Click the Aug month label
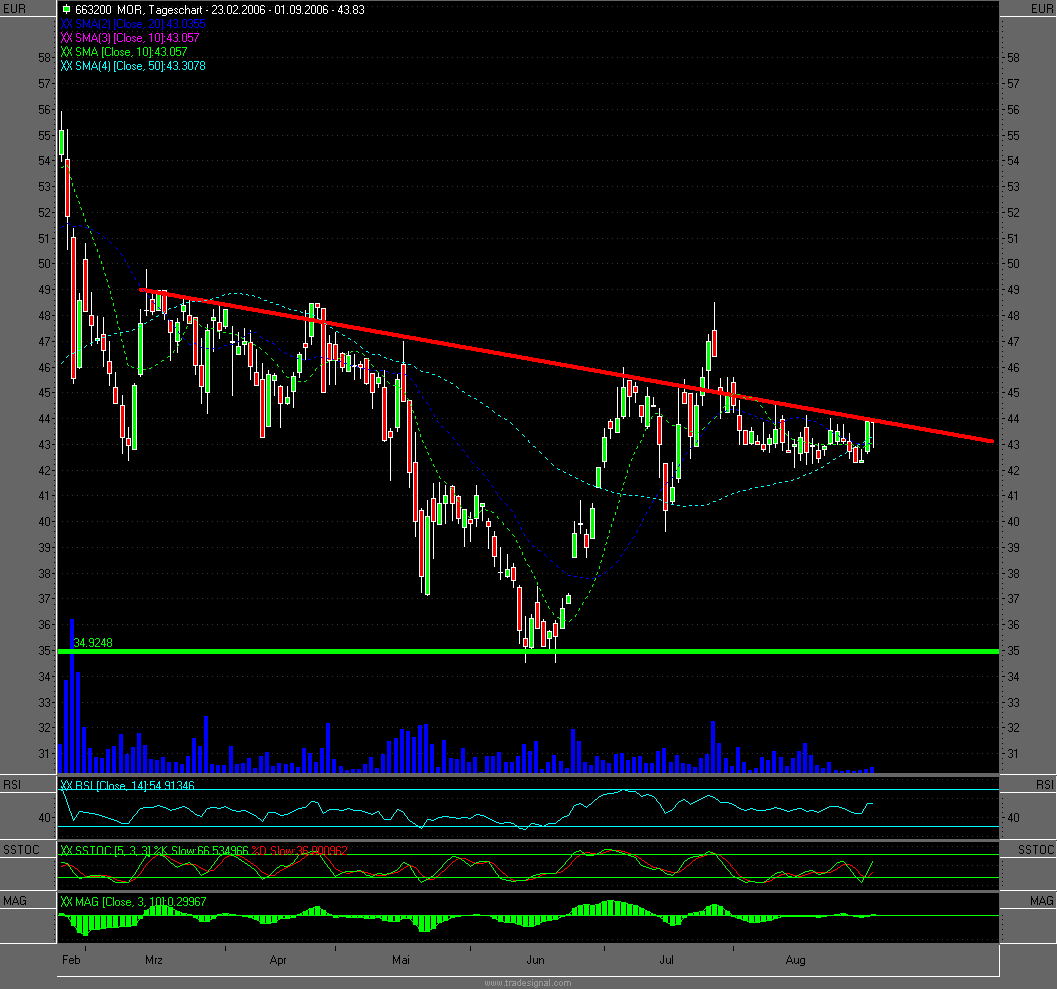Image resolution: width=1057 pixels, height=989 pixels. (x=795, y=959)
